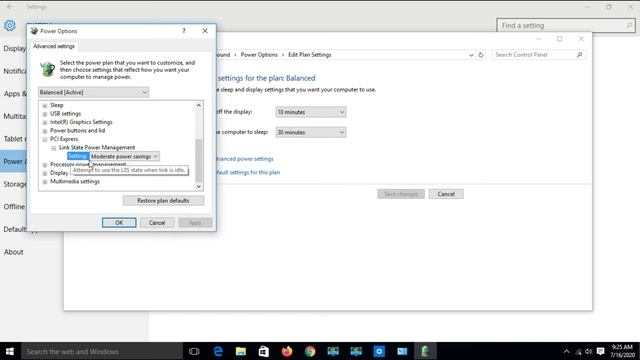Open Offline maps in Settings sidebar
The image size is (640, 360).
(14, 207)
